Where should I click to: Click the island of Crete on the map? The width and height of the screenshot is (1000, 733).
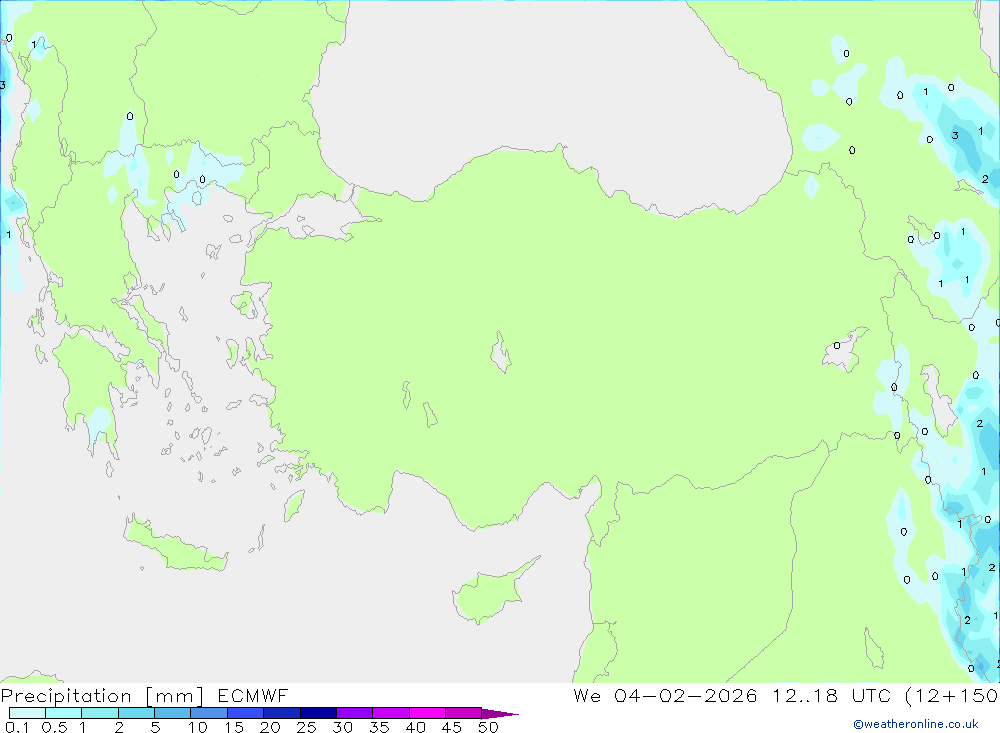(175, 544)
